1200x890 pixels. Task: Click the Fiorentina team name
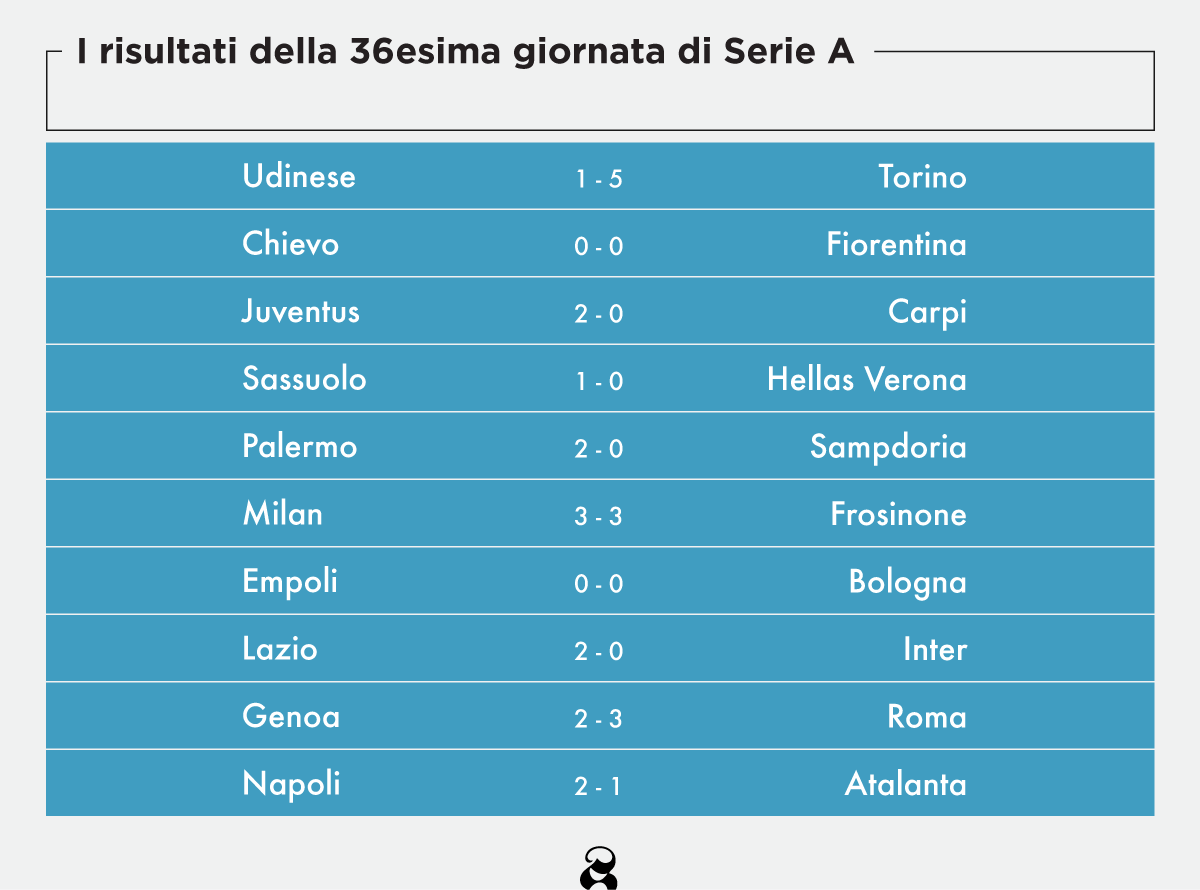tap(896, 244)
